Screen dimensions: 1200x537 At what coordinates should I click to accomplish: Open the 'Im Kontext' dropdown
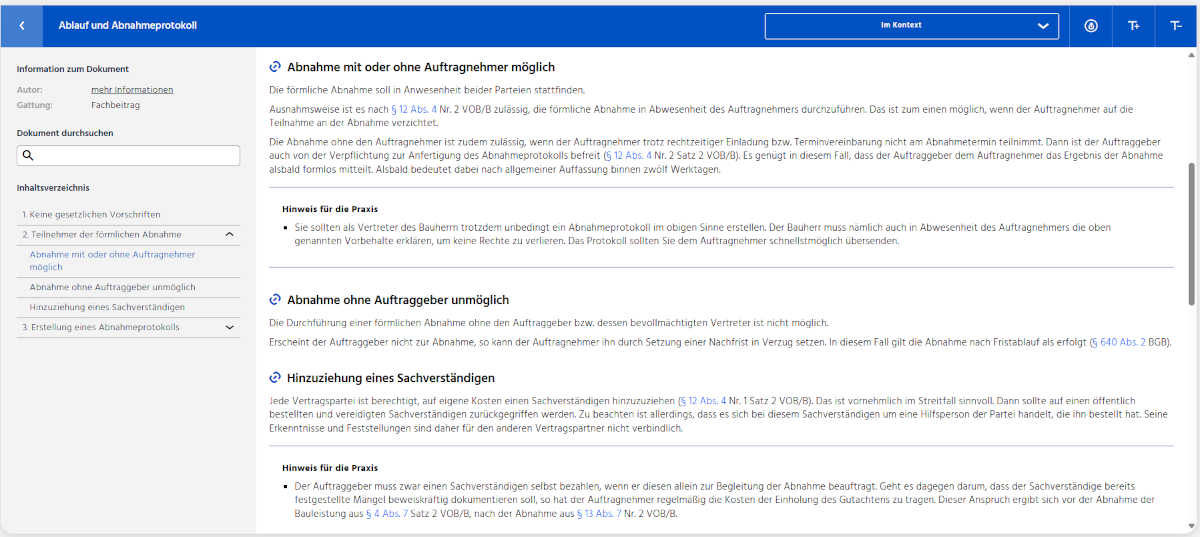pos(910,25)
